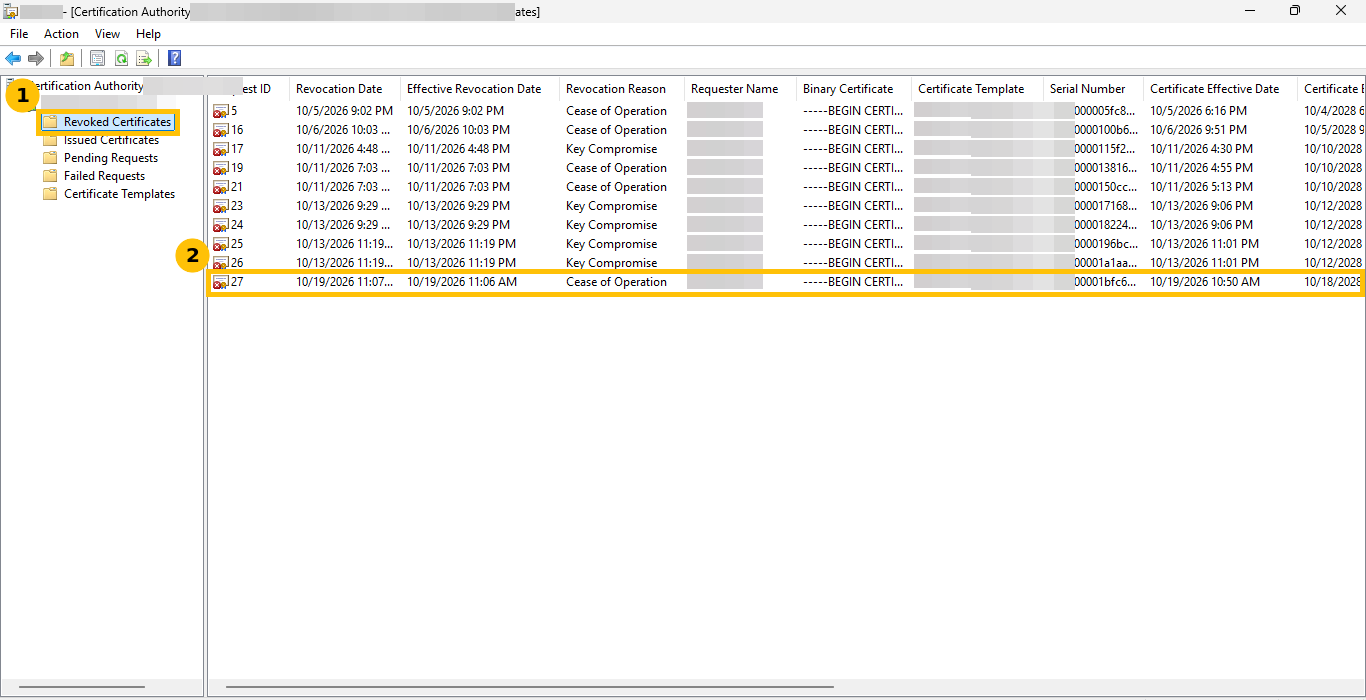This screenshot has width=1366, height=700.
Task: Click the Back arrow toolbar icon
Action: pos(13,58)
